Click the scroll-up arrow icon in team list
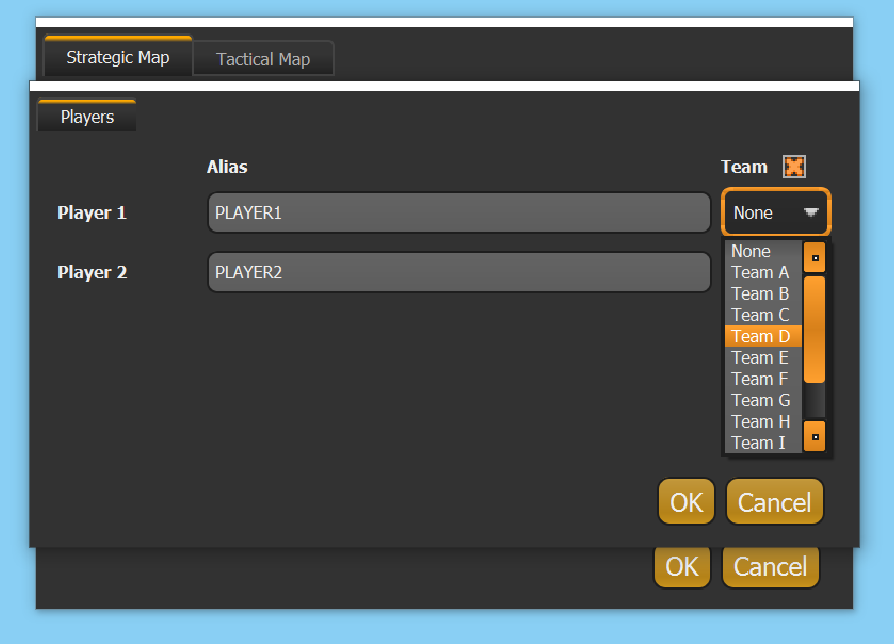 pos(814,257)
